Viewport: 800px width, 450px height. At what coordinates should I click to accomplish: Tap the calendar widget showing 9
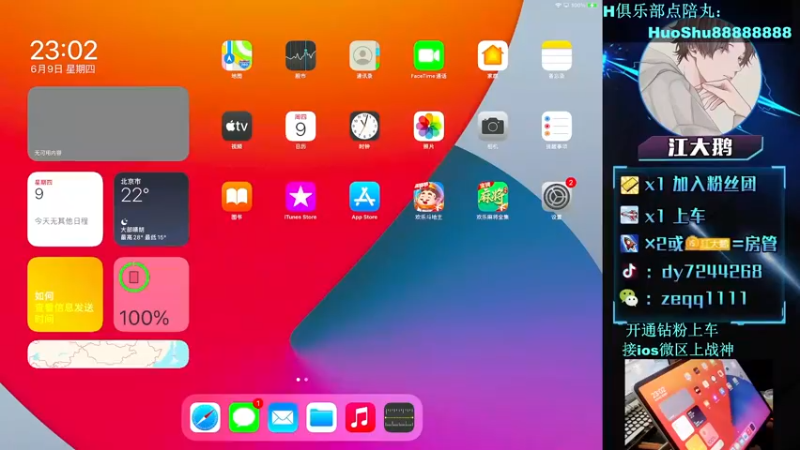[x=65, y=209]
